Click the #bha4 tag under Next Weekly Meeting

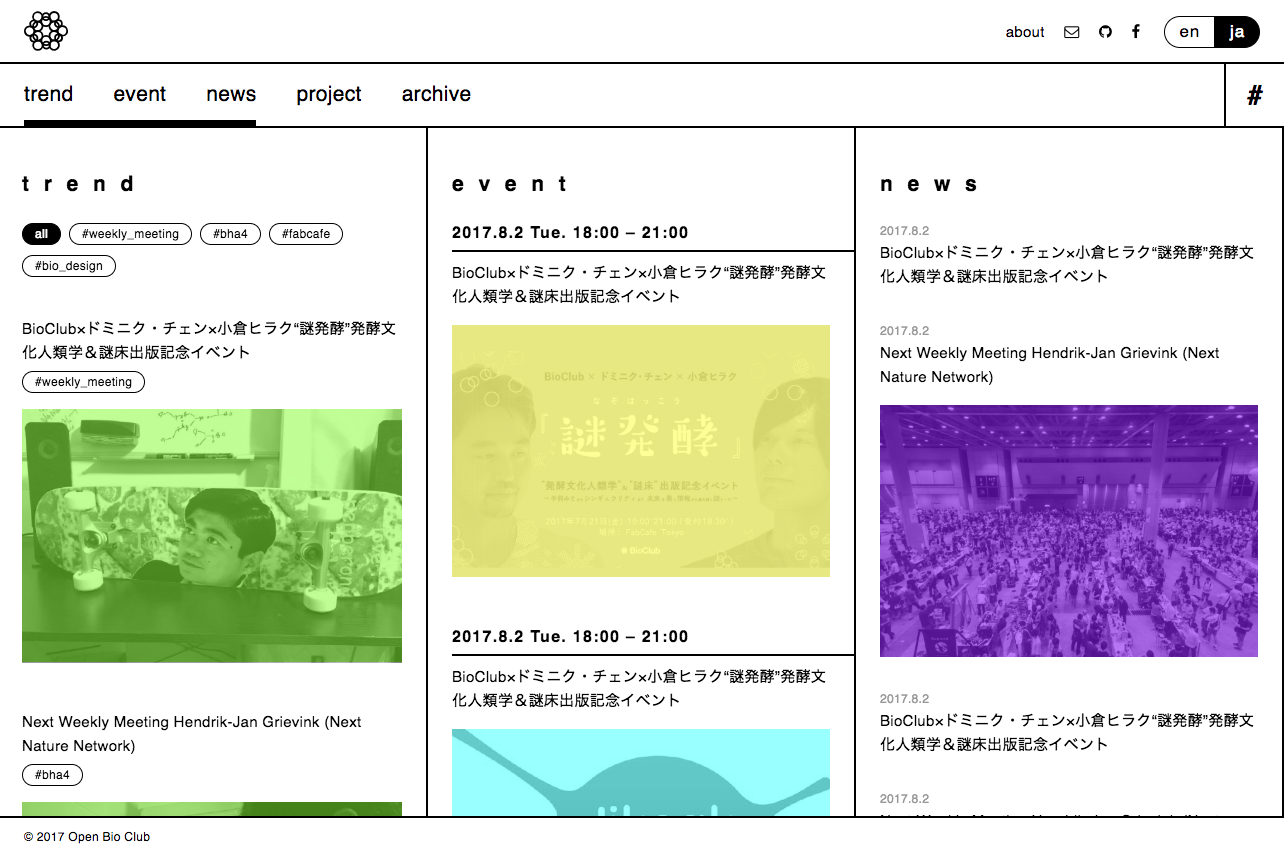coord(52,775)
